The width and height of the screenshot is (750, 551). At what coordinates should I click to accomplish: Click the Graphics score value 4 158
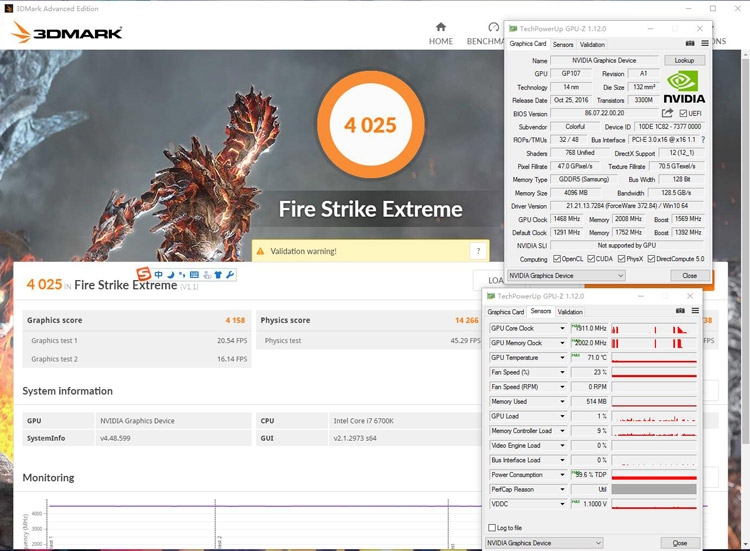(x=235, y=320)
